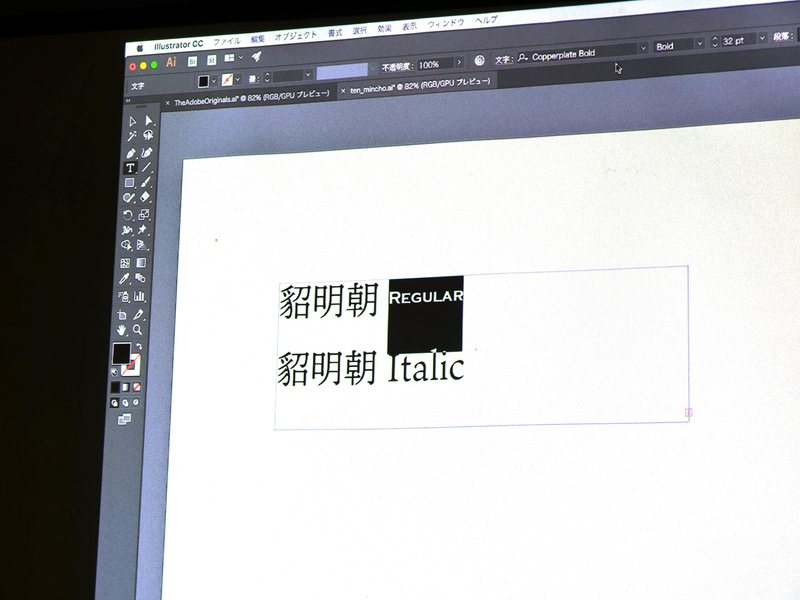Open the Change Screen Mode button

pyautogui.click(x=124, y=419)
